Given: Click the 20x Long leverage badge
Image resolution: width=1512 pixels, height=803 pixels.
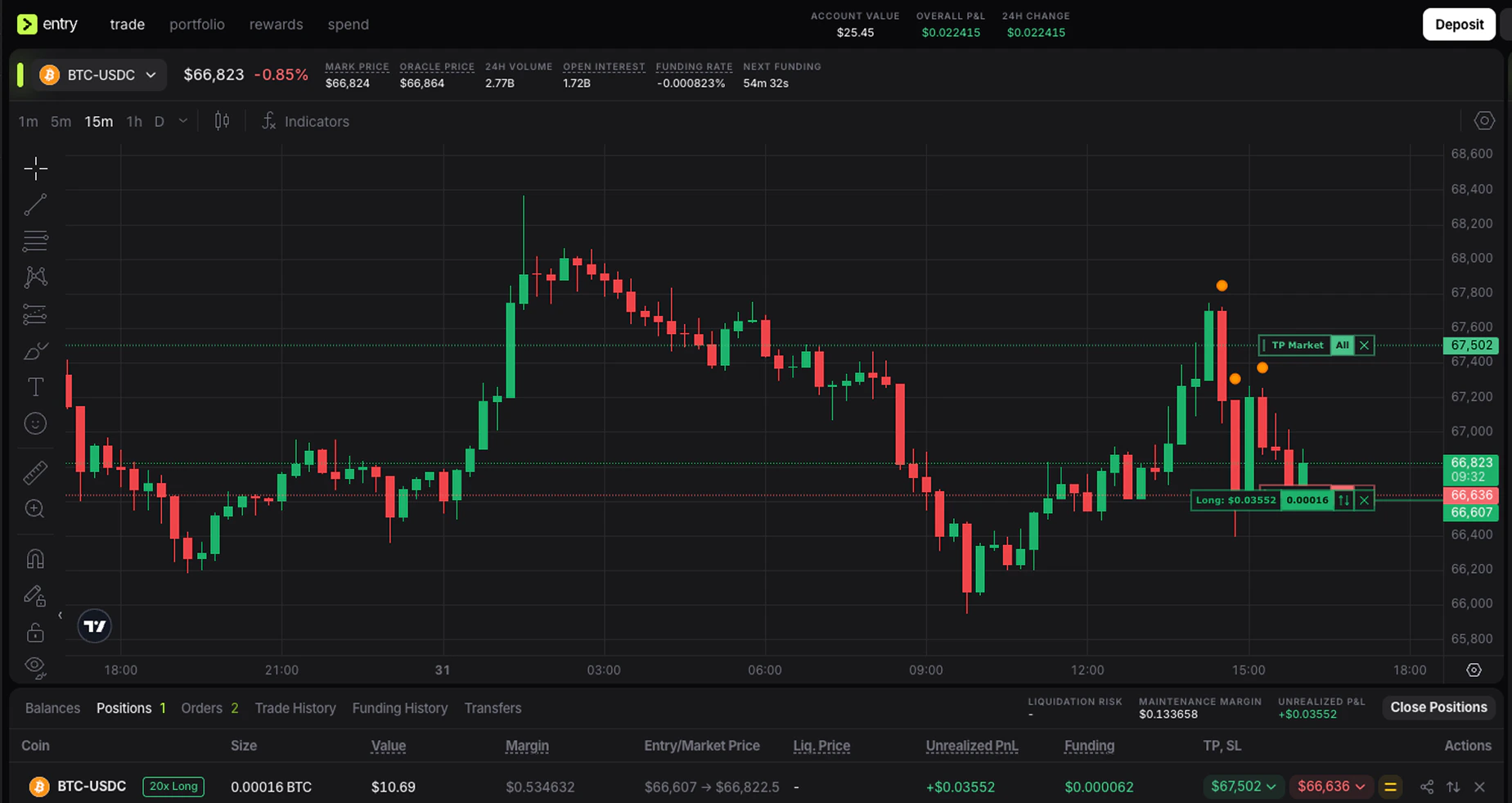Looking at the screenshot, I should coord(173,787).
